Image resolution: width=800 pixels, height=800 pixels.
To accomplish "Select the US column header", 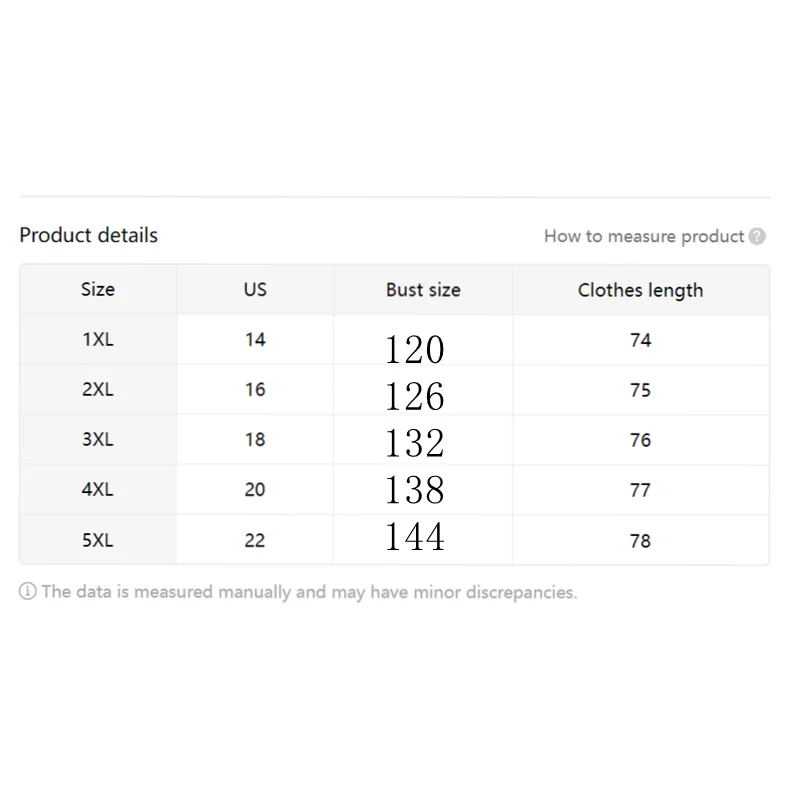I will tap(255, 289).
